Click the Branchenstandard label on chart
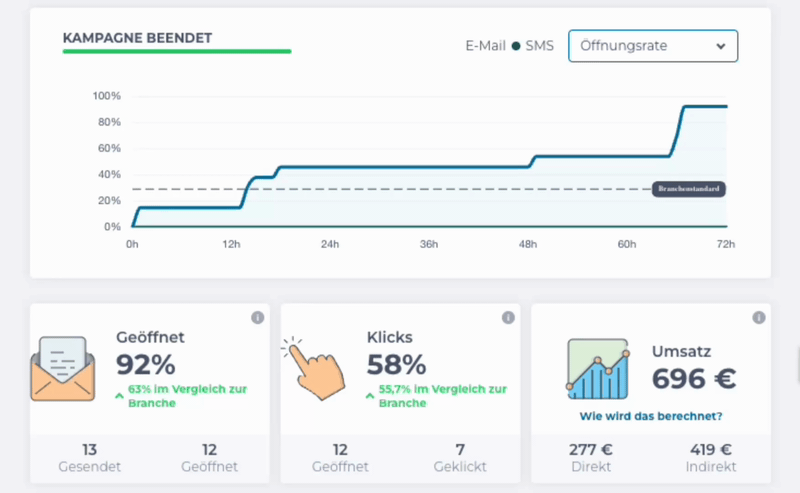 tap(688, 189)
